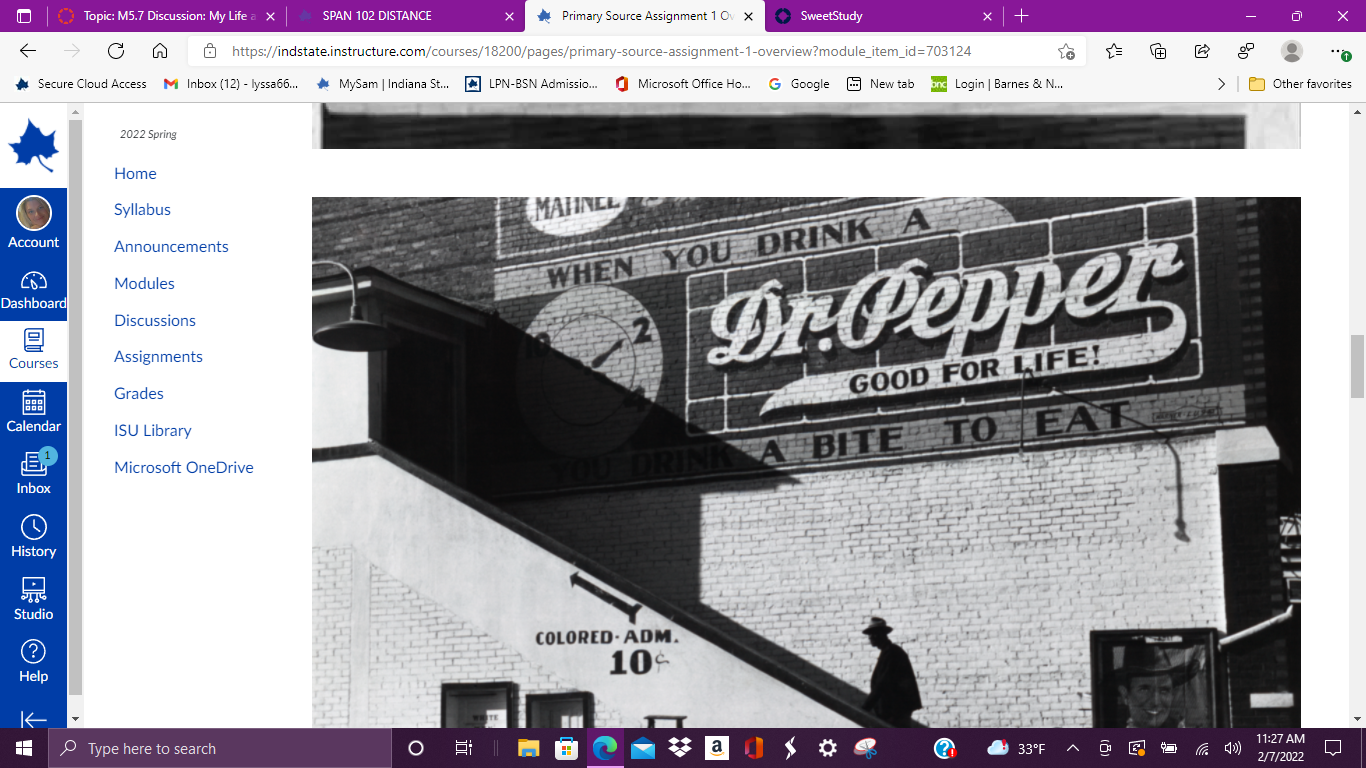This screenshot has height=768, width=1366.
Task: Open History in the Canvas sidebar
Action: 33,538
